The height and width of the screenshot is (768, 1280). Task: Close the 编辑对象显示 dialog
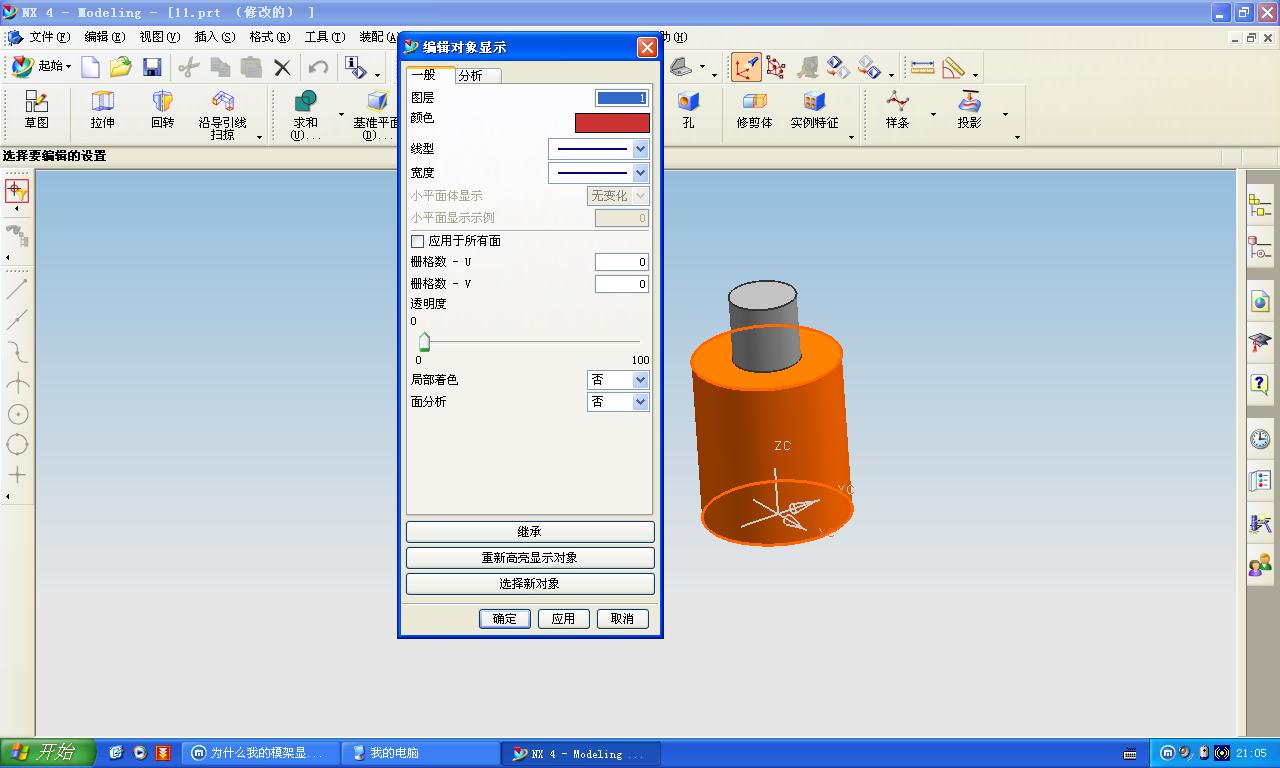coord(647,47)
